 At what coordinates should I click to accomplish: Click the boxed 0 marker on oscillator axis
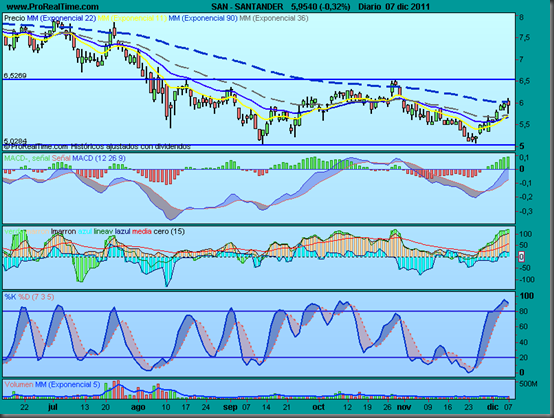pyautogui.click(x=521, y=257)
